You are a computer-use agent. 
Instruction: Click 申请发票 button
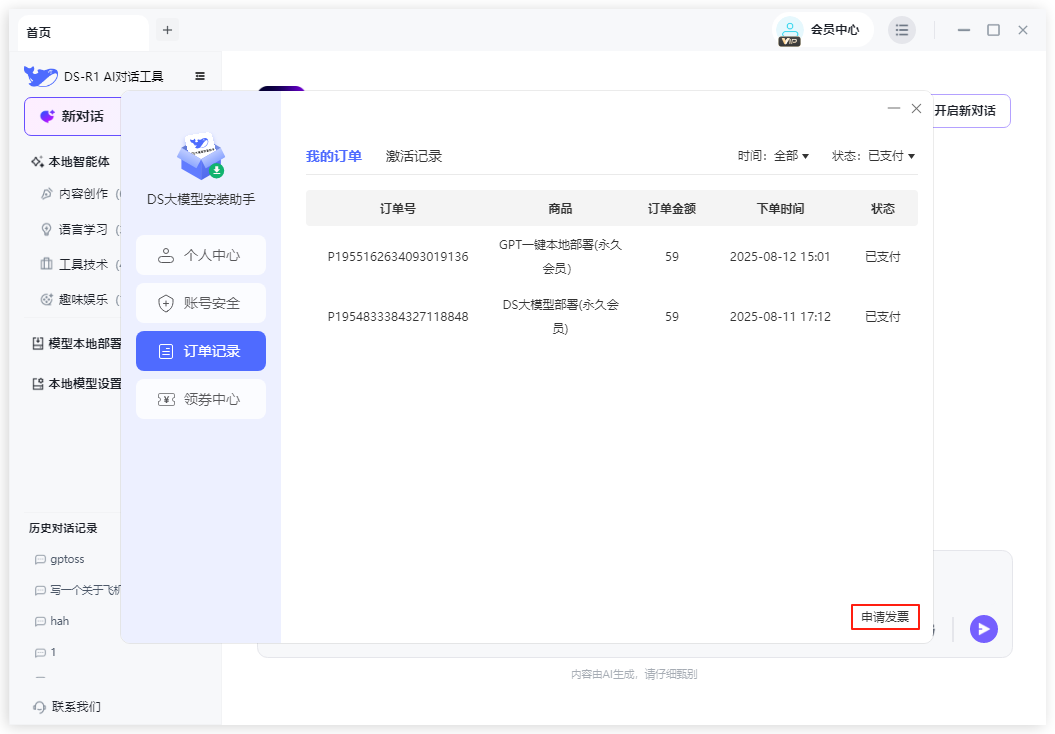click(885, 617)
